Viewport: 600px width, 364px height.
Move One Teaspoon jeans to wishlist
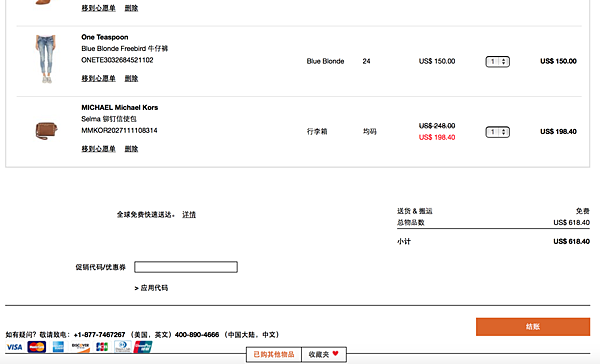[98, 78]
